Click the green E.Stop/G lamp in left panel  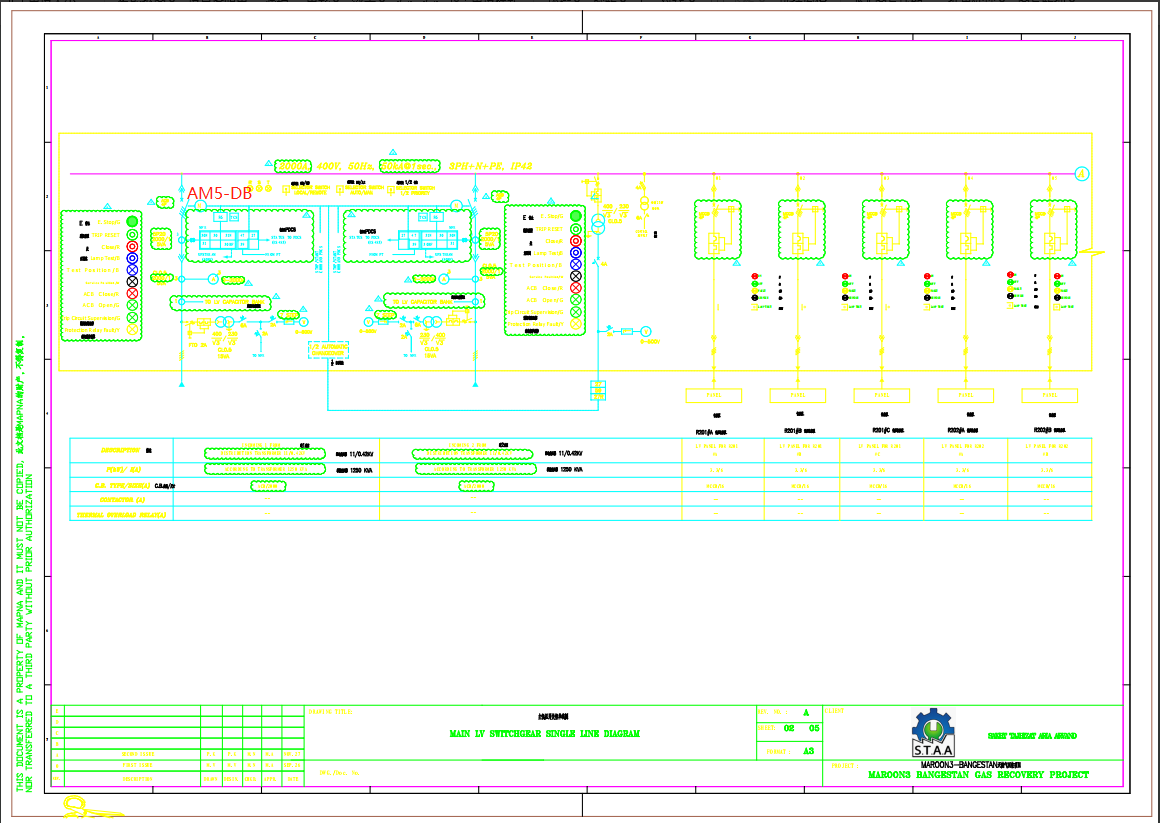point(132,221)
